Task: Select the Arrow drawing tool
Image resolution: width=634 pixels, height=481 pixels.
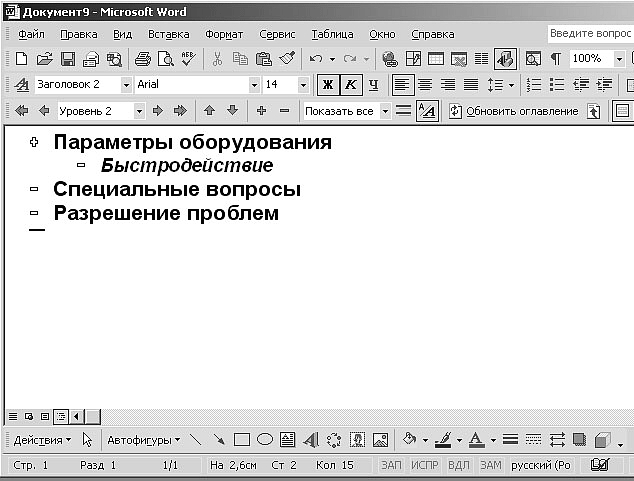Action: pos(219,440)
